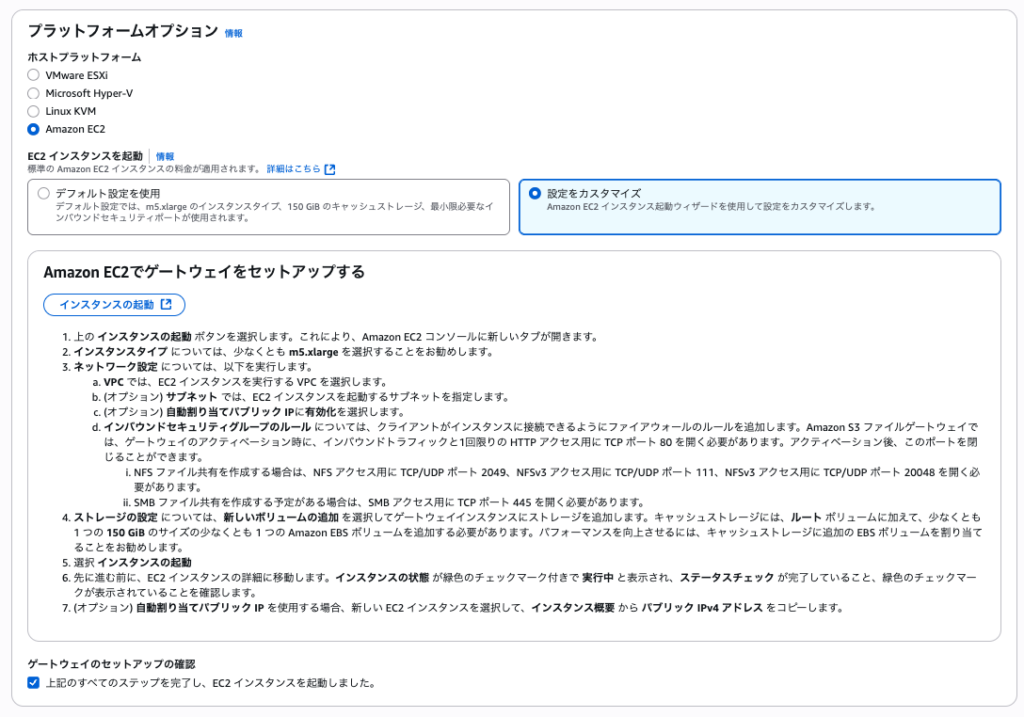Click the bold "ネットワーク設定" text in step 3
This screenshot has height=717, width=1024.
click(116, 367)
